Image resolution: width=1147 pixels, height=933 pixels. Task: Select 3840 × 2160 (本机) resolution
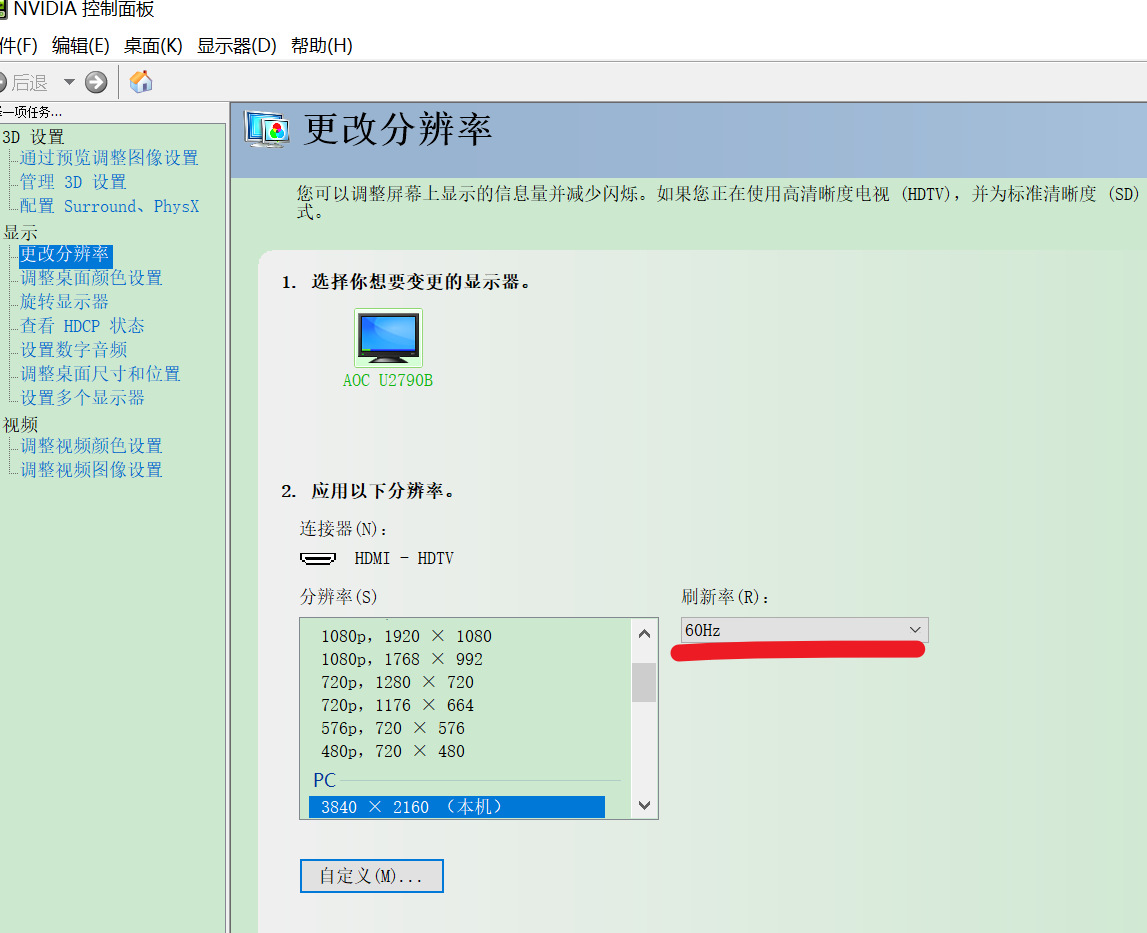coord(456,806)
